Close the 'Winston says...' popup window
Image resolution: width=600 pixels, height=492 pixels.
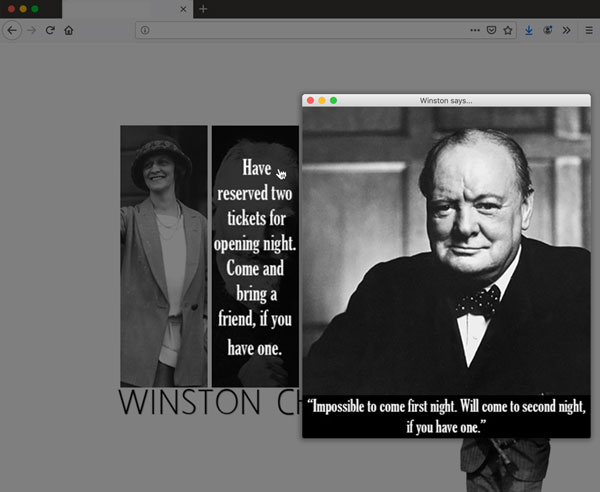tap(311, 100)
